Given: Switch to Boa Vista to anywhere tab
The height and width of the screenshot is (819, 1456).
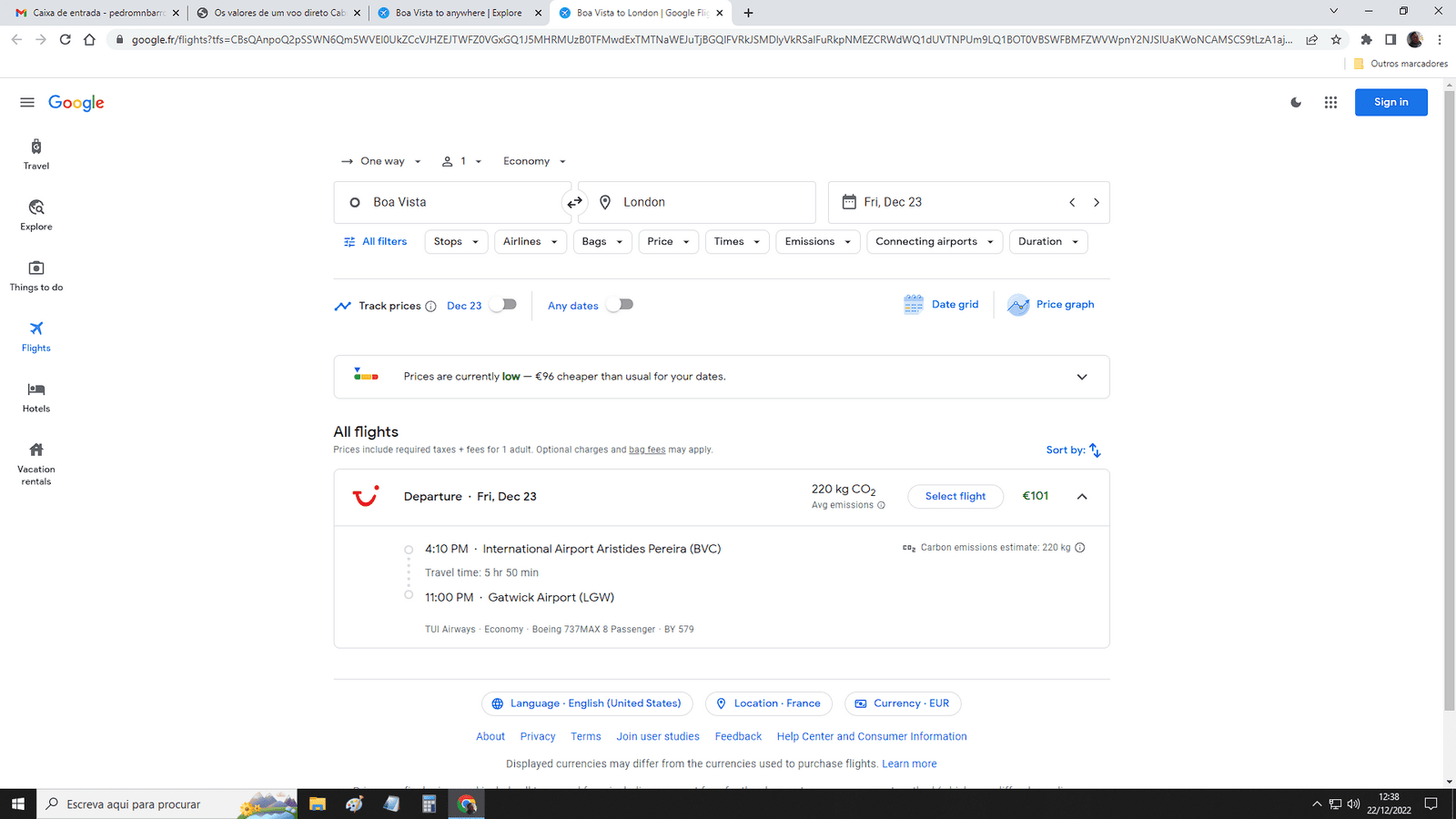Looking at the screenshot, I should tap(460, 13).
